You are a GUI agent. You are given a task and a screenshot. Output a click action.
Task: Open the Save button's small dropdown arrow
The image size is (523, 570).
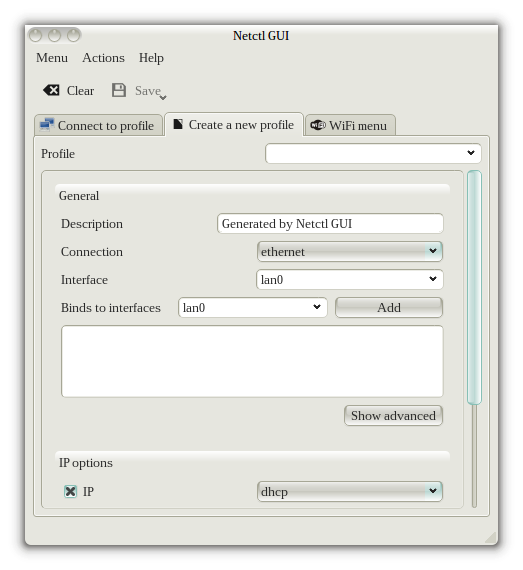click(x=163, y=97)
